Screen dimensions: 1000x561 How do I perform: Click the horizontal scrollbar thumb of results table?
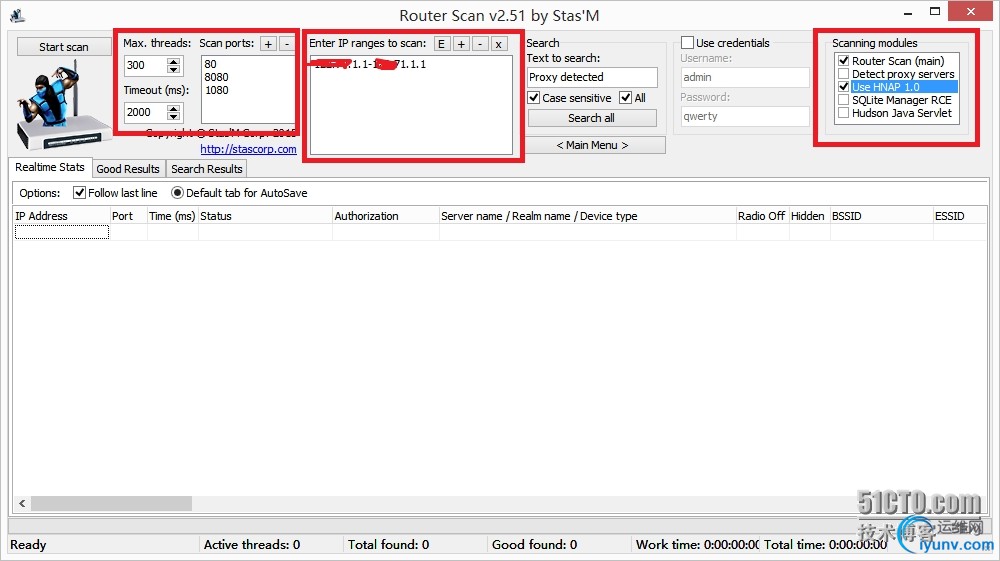coord(112,504)
